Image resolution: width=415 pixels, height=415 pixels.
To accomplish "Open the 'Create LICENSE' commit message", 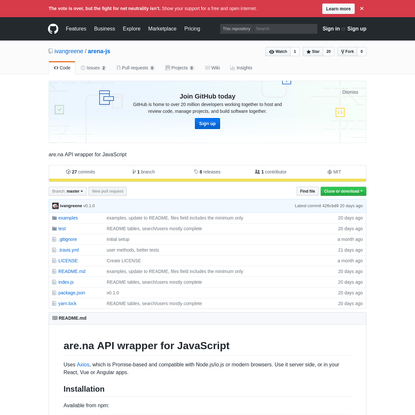I will (124, 261).
